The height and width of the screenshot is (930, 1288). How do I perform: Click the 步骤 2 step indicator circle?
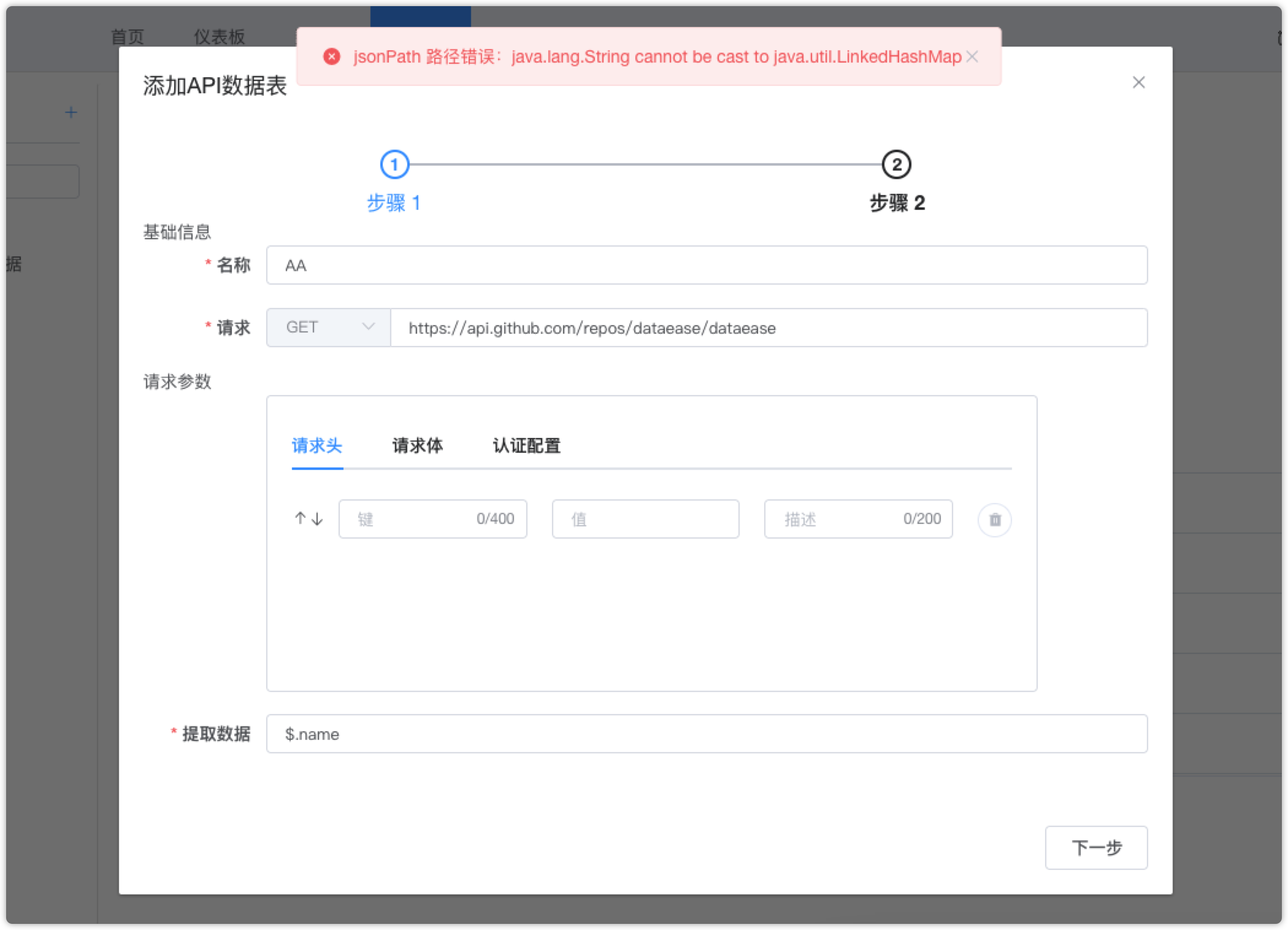coord(896,164)
